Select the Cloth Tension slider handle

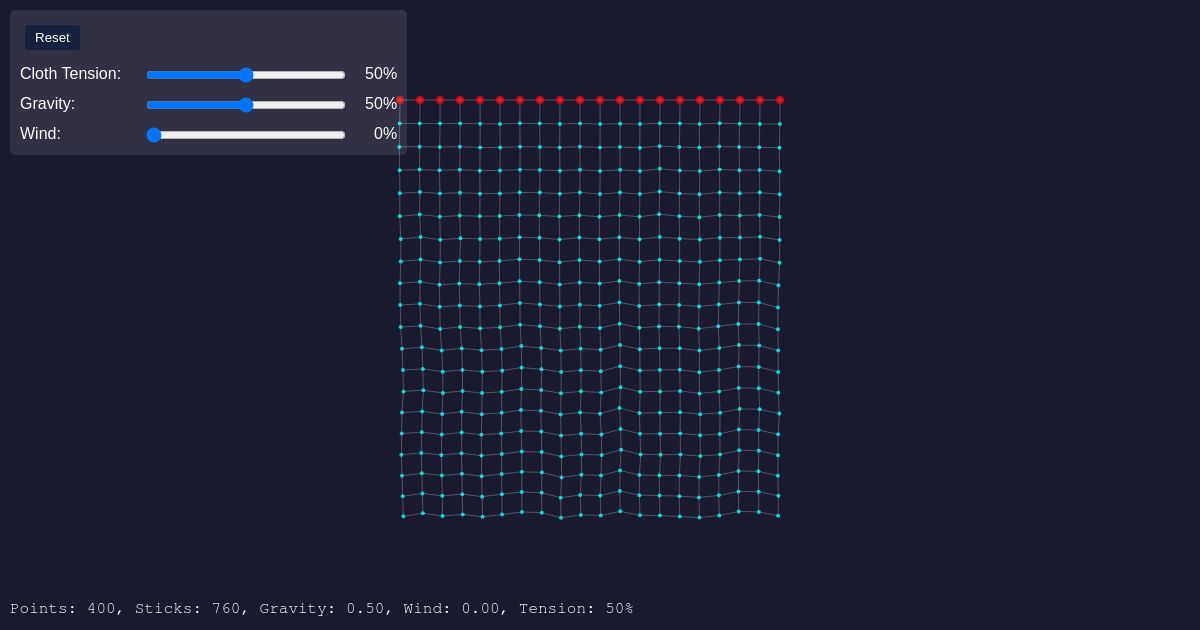click(x=246, y=75)
